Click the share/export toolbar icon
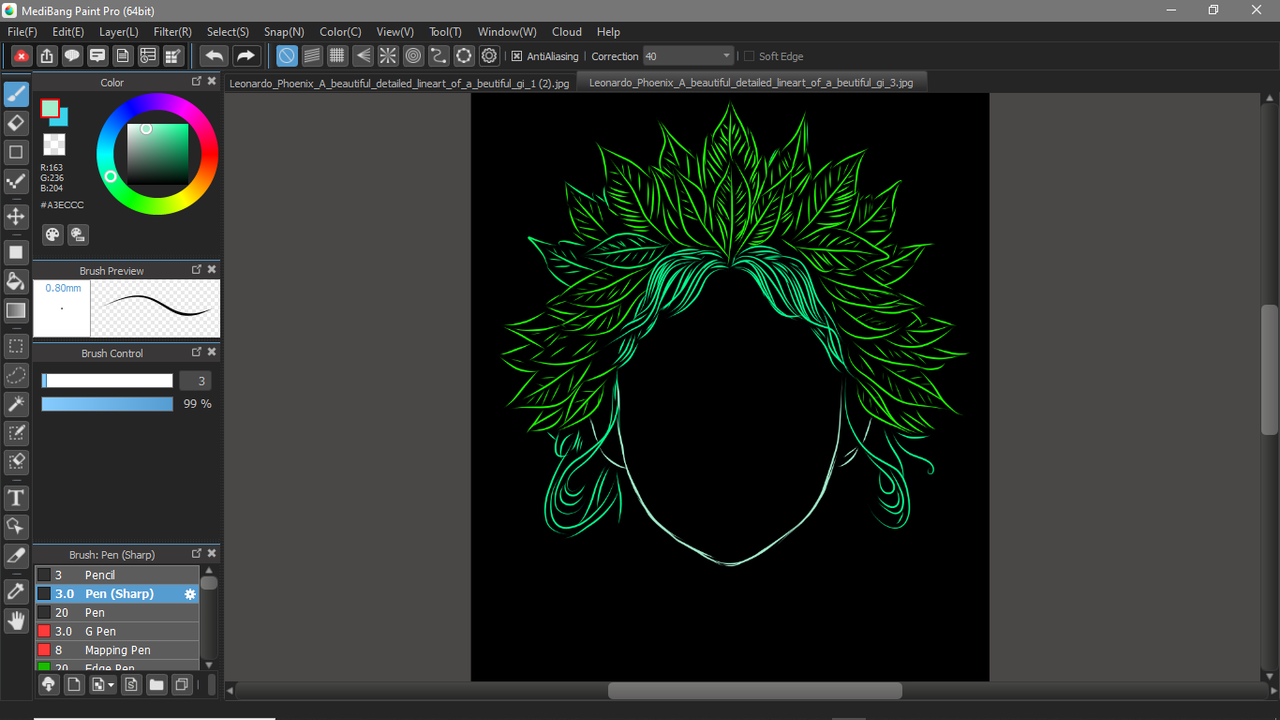This screenshot has height=720, width=1280. [46, 56]
